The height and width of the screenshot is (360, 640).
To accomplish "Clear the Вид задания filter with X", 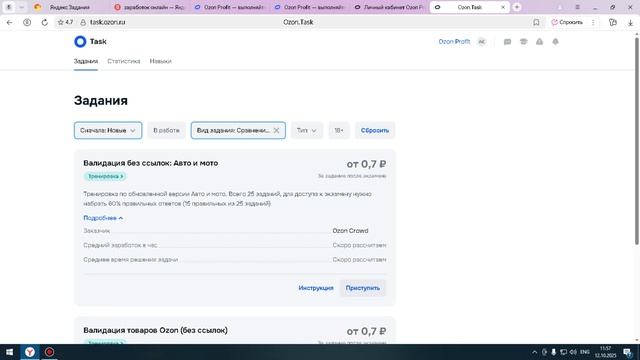I will (276, 130).
